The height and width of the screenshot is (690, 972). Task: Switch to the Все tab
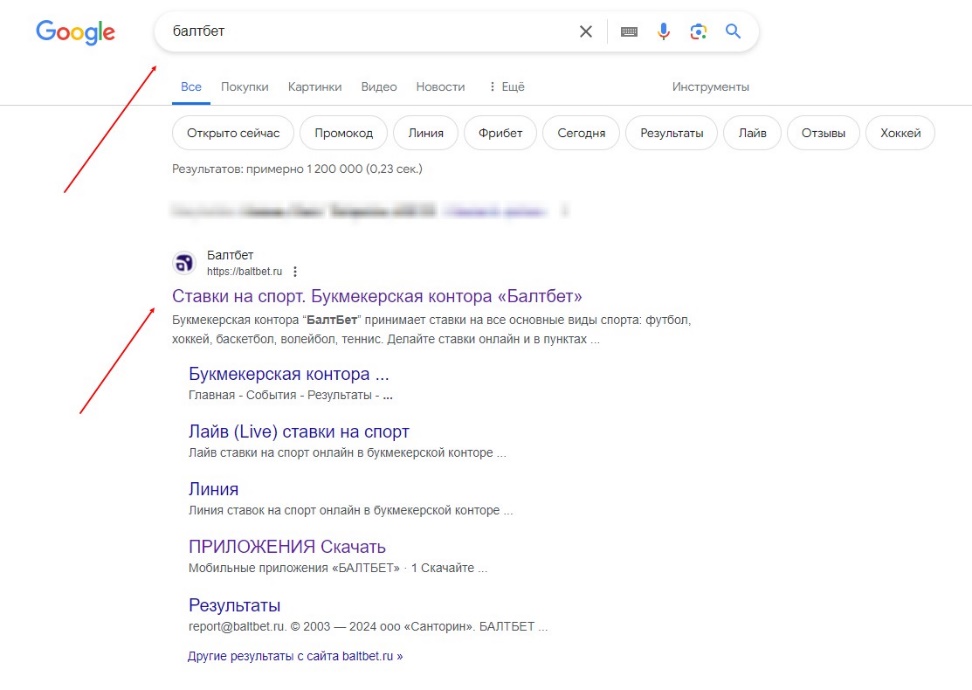pyautogui.click(x=191, y=87)
